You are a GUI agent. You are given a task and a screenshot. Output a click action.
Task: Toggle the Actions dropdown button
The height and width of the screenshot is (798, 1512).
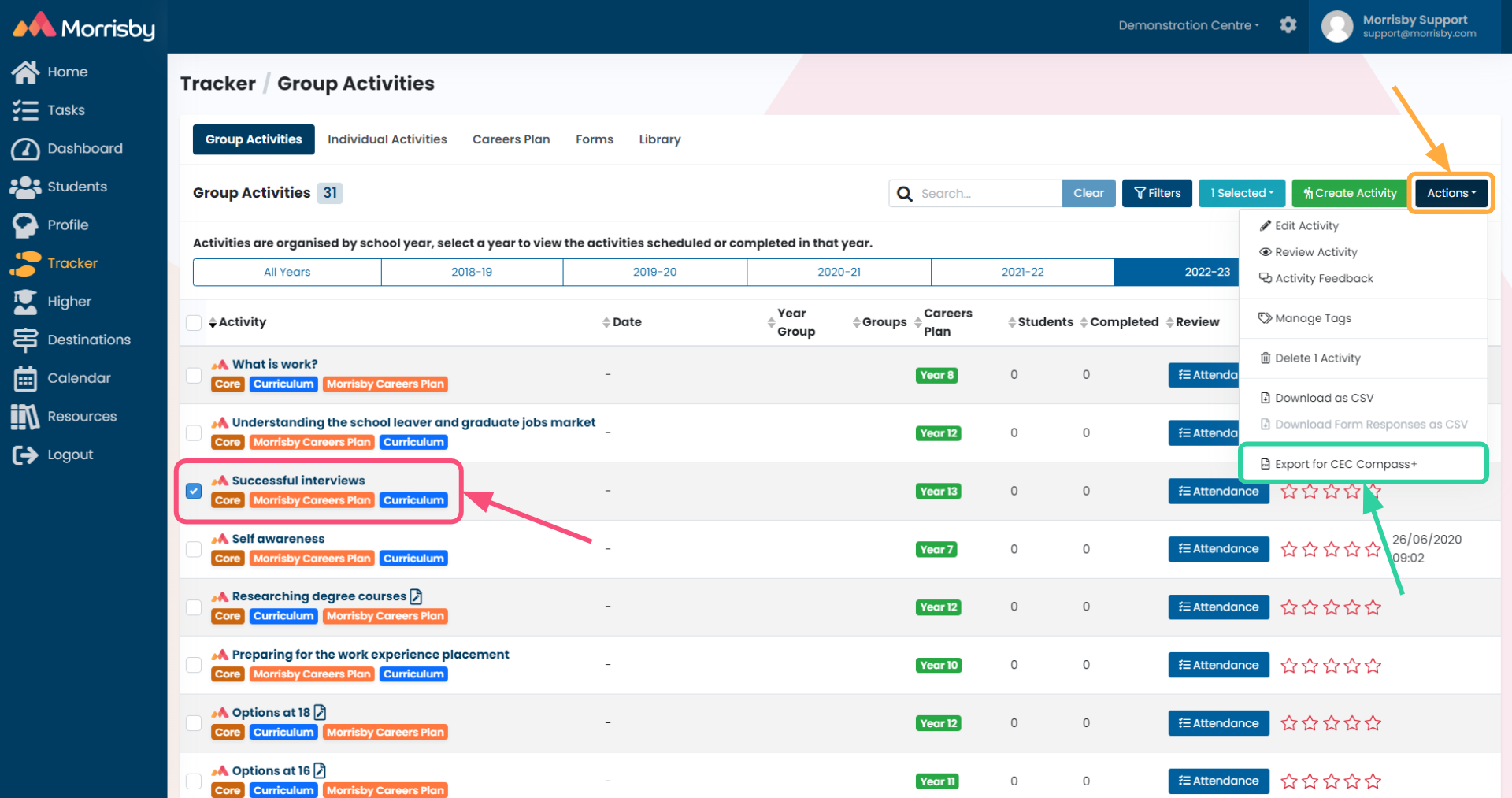tap(1451, 193)
